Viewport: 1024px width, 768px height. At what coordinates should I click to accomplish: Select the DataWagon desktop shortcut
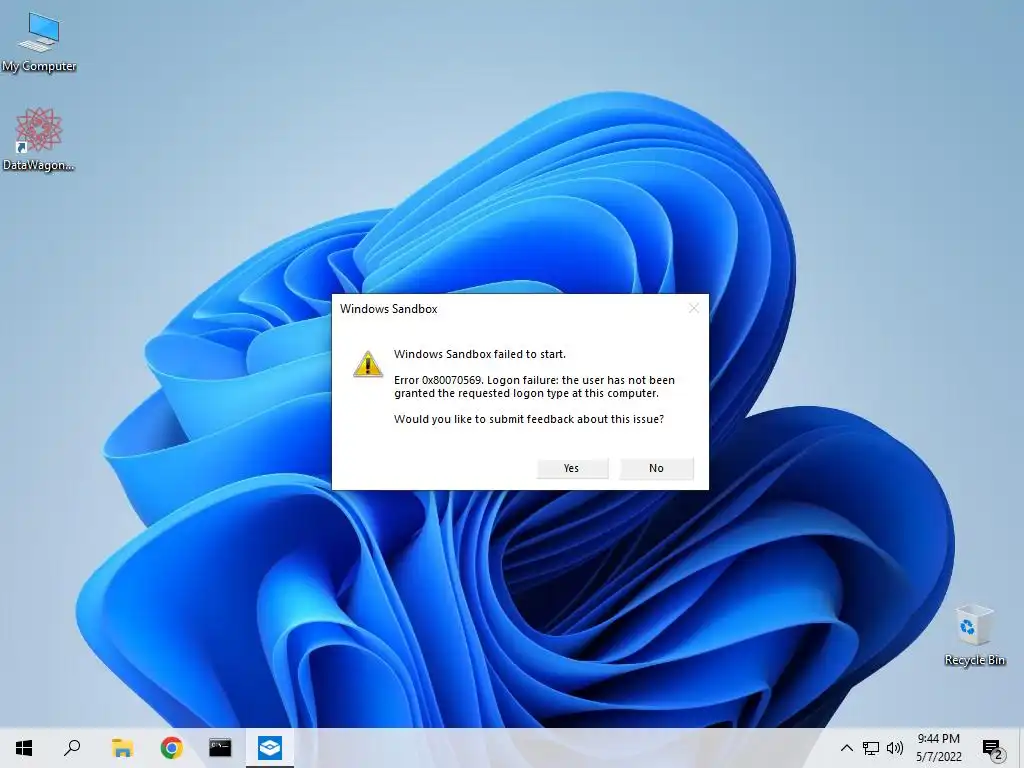click(x=39, y=139)
